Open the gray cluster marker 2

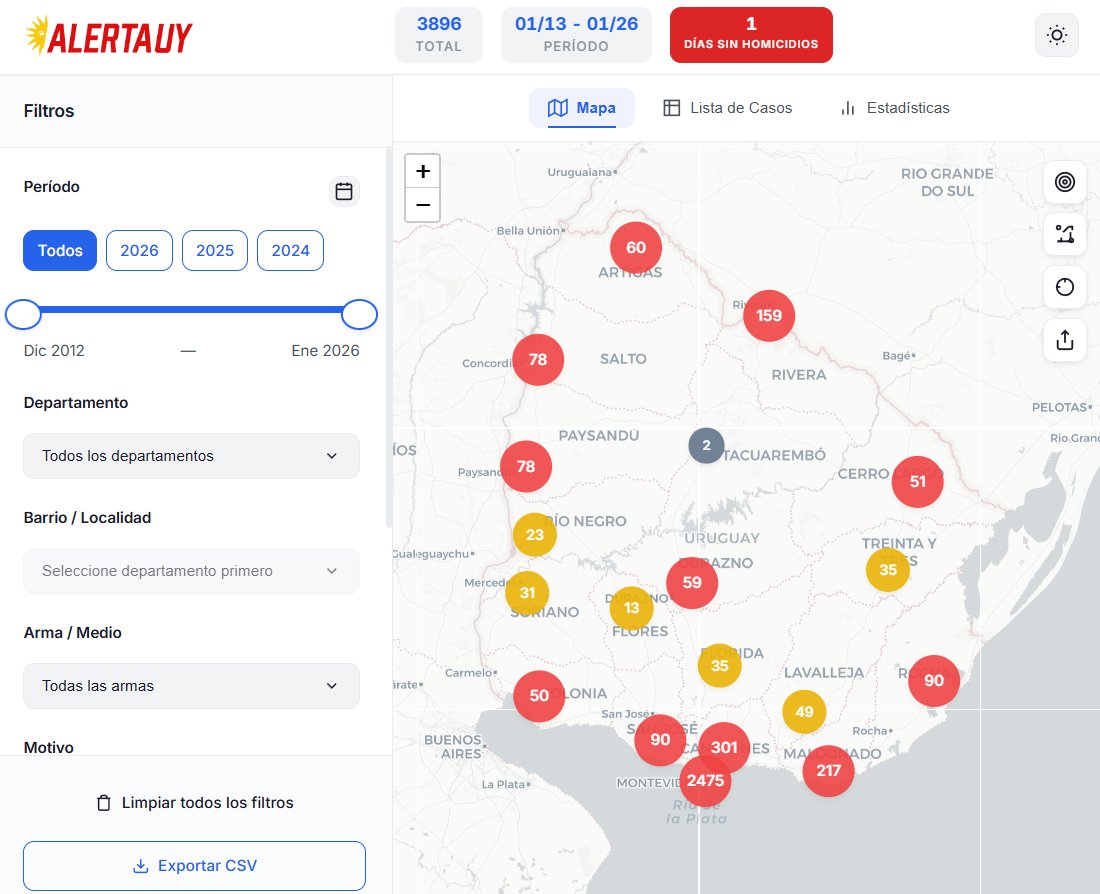[x=706, y=446]
